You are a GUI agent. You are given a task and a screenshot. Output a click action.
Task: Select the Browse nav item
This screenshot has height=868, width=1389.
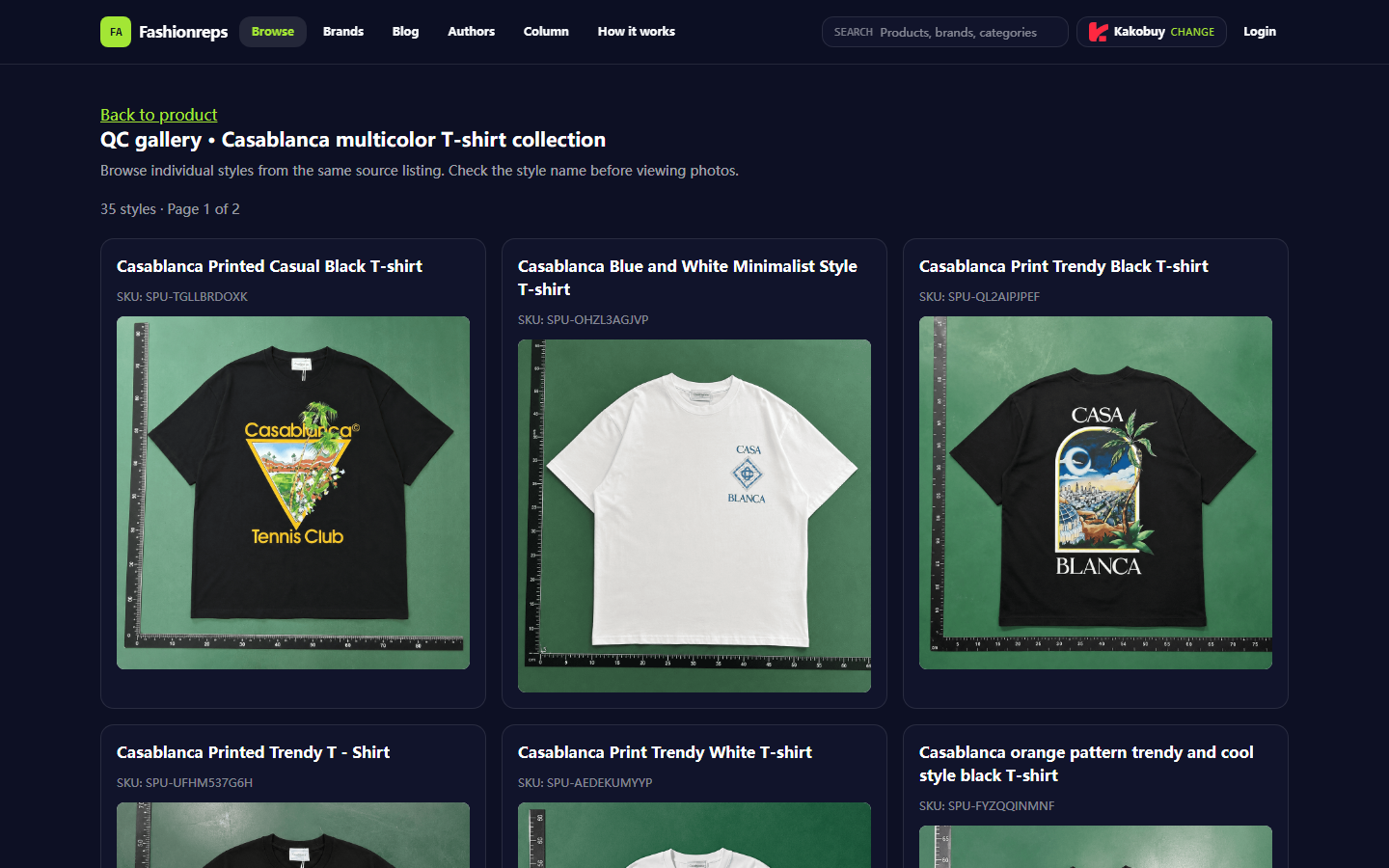point(273,32)
